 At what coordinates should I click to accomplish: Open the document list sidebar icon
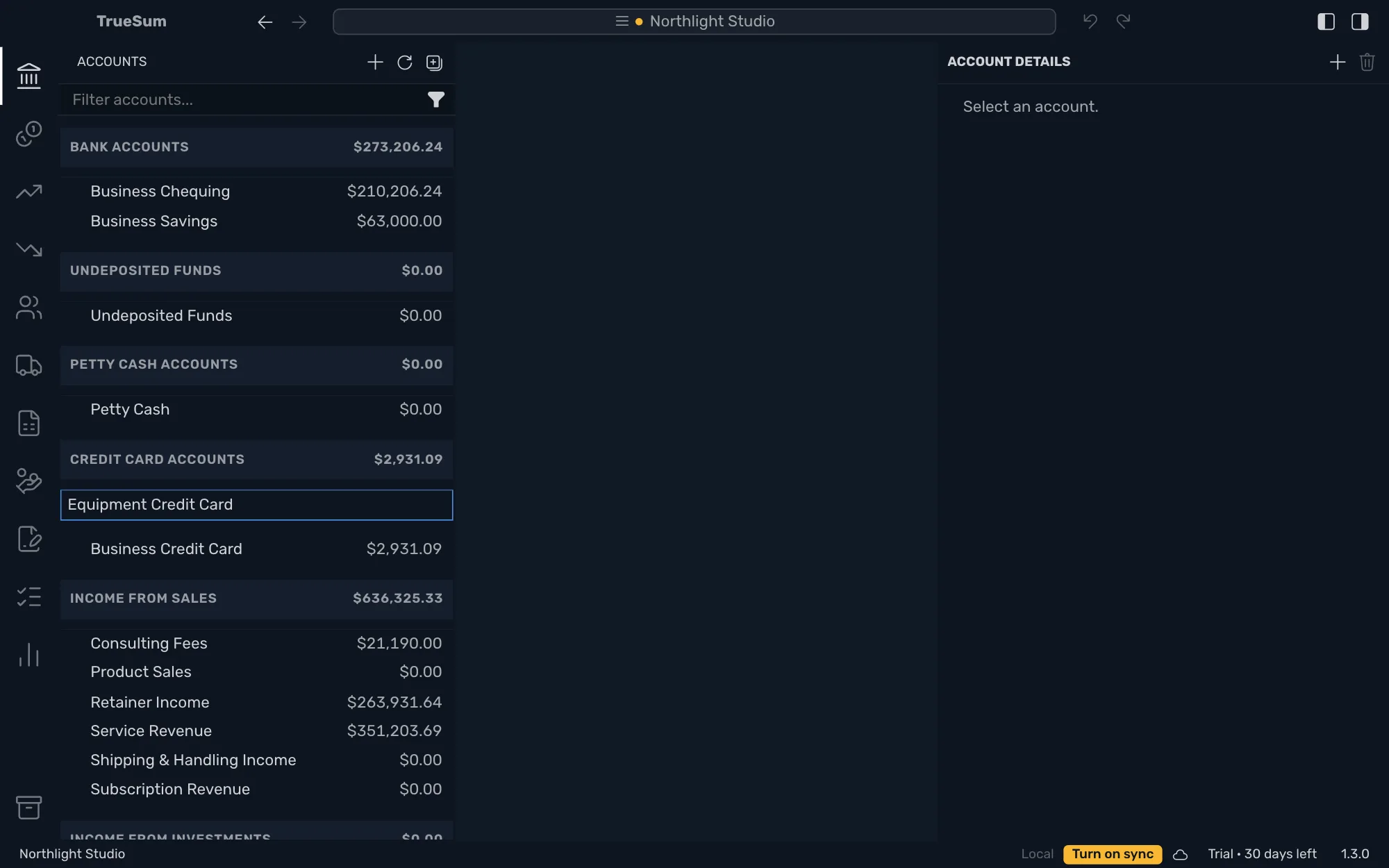(x=28, y=423)
